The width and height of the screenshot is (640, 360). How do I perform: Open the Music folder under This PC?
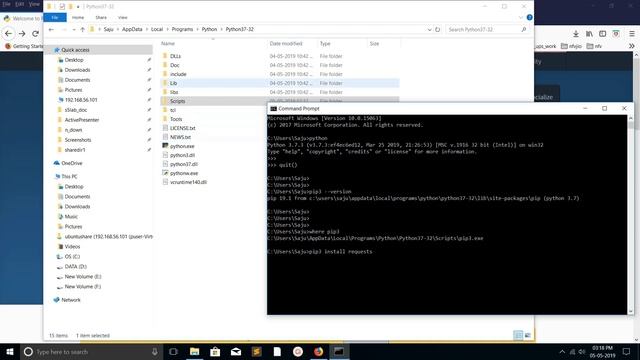(x=71, y=216)
